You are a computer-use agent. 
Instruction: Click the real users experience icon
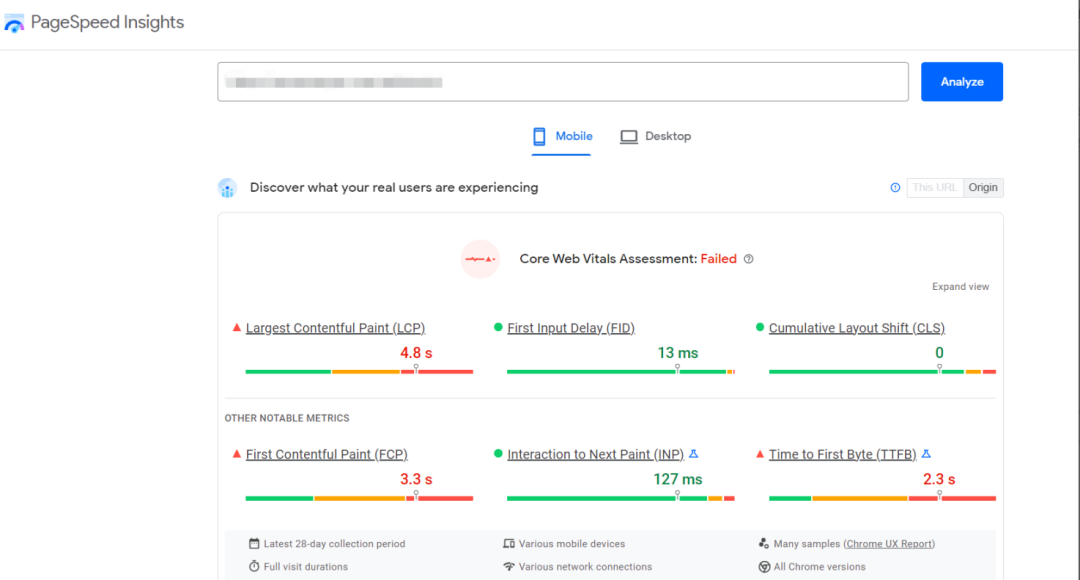227,188
